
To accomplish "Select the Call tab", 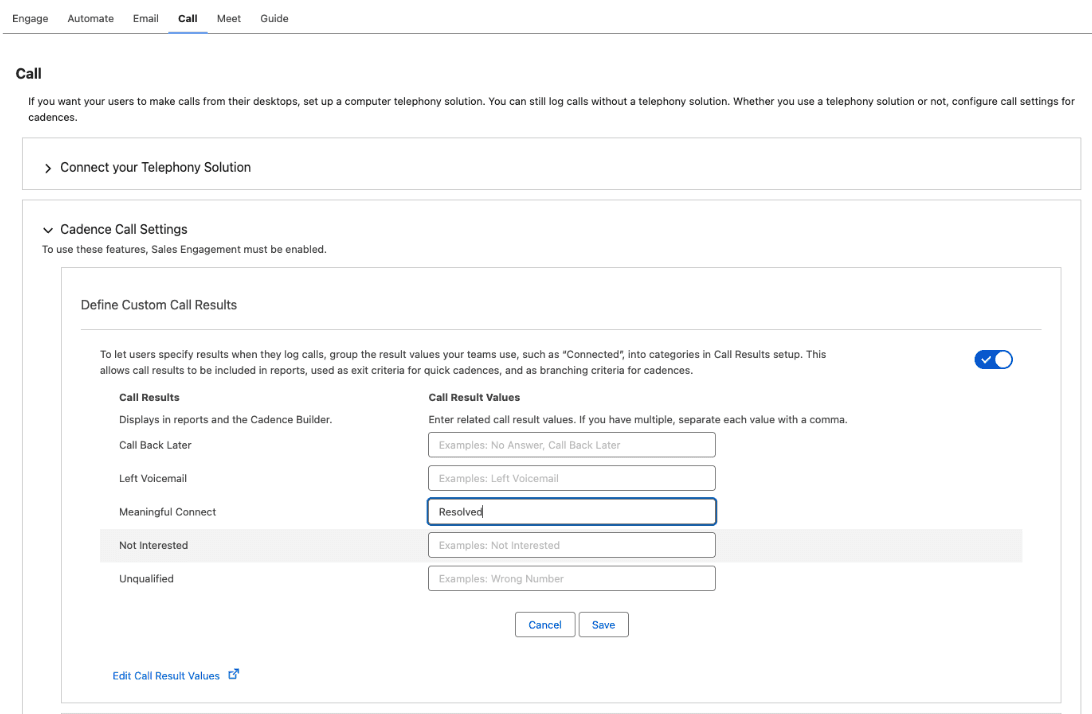I will pos(188,18).
